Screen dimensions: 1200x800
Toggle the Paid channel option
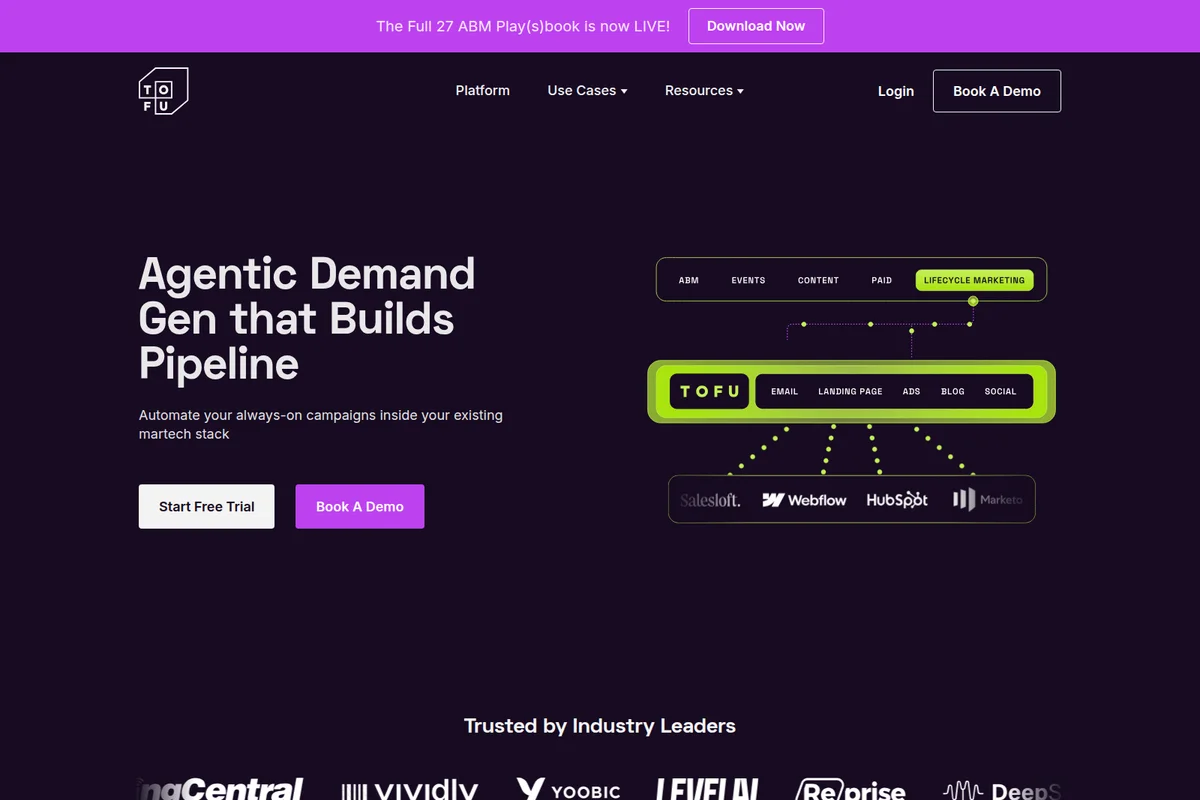pyautogui.click(x=881, y=280)
